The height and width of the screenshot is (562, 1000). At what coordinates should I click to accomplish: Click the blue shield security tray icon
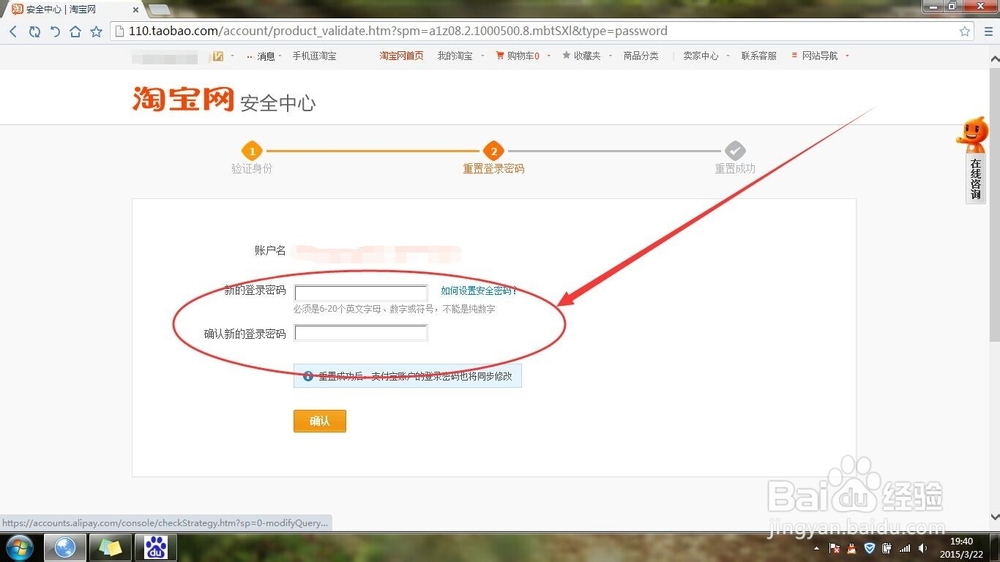coord(869,549)
